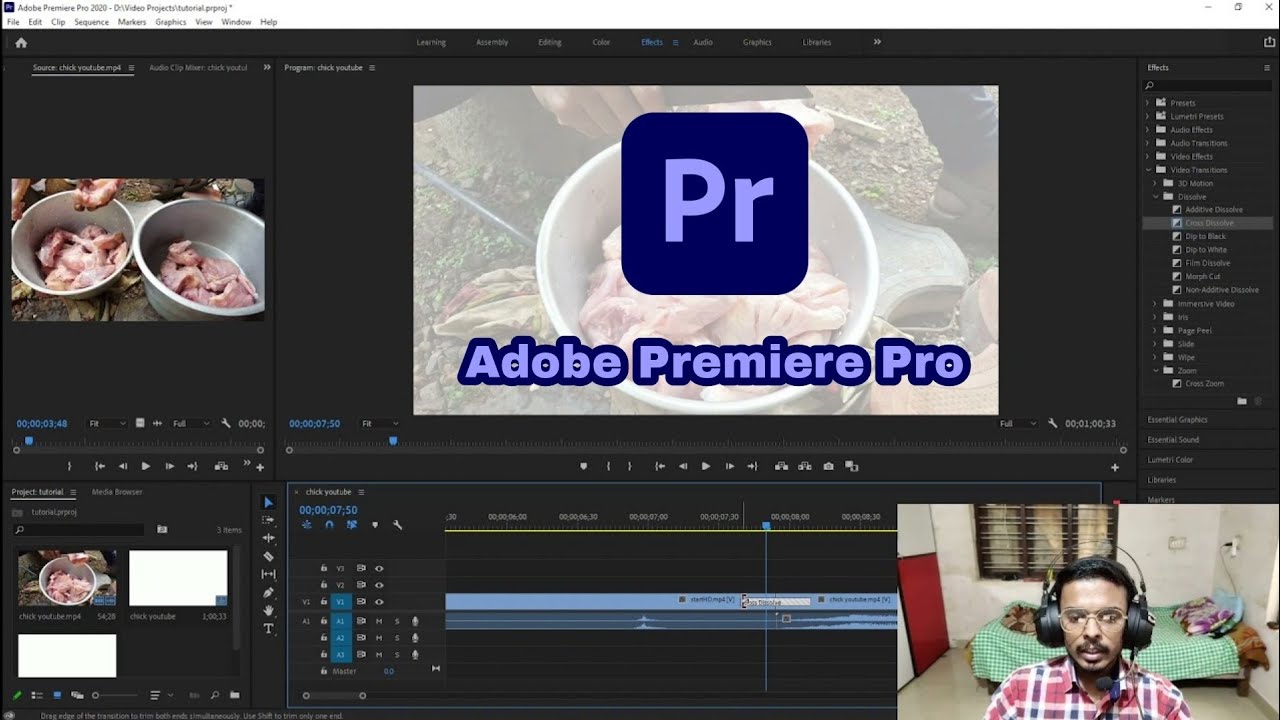
Task: Open Program monitor Fit zoom dropdown
Action: point(379,423)
